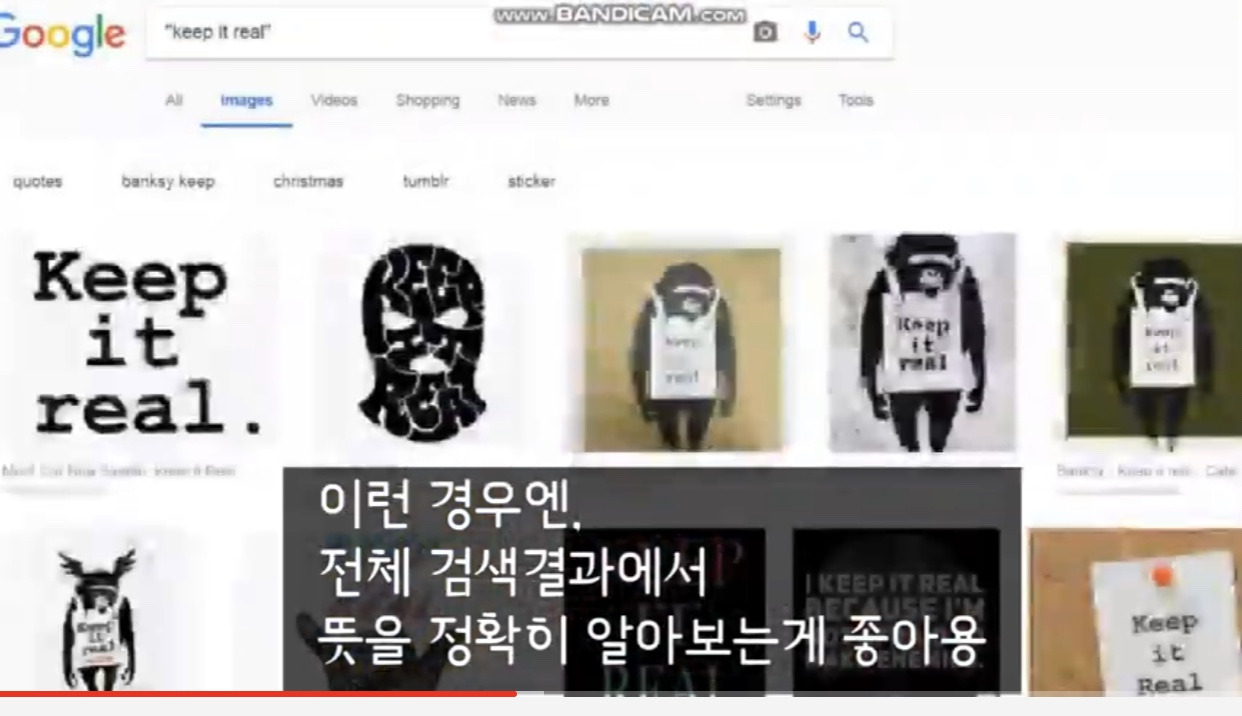Screen dimensions: 1242x716
Task: Start voice search with microphone icon
Action: point(812,33)
